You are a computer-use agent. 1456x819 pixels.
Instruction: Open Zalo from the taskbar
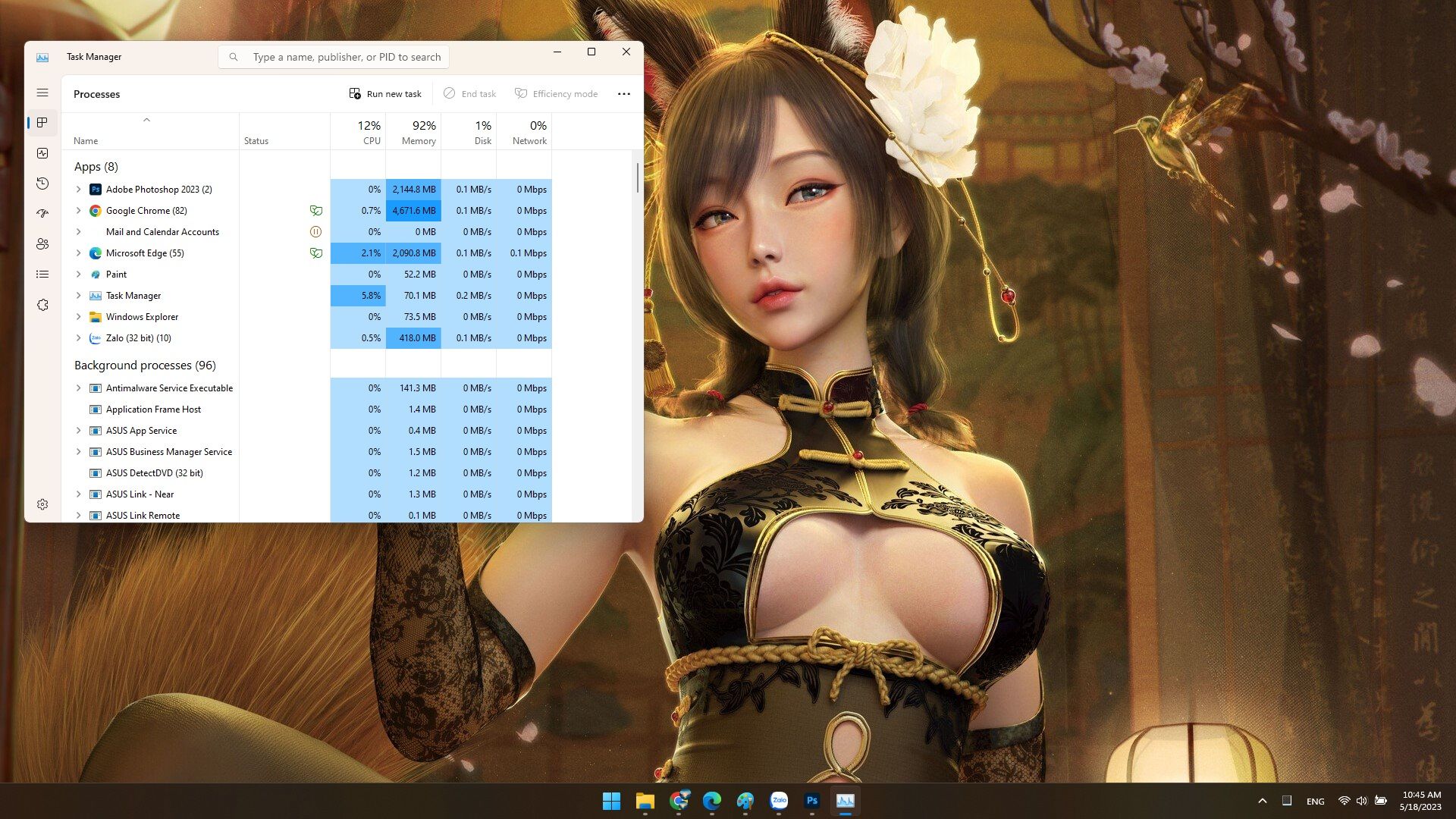[779, 801]
